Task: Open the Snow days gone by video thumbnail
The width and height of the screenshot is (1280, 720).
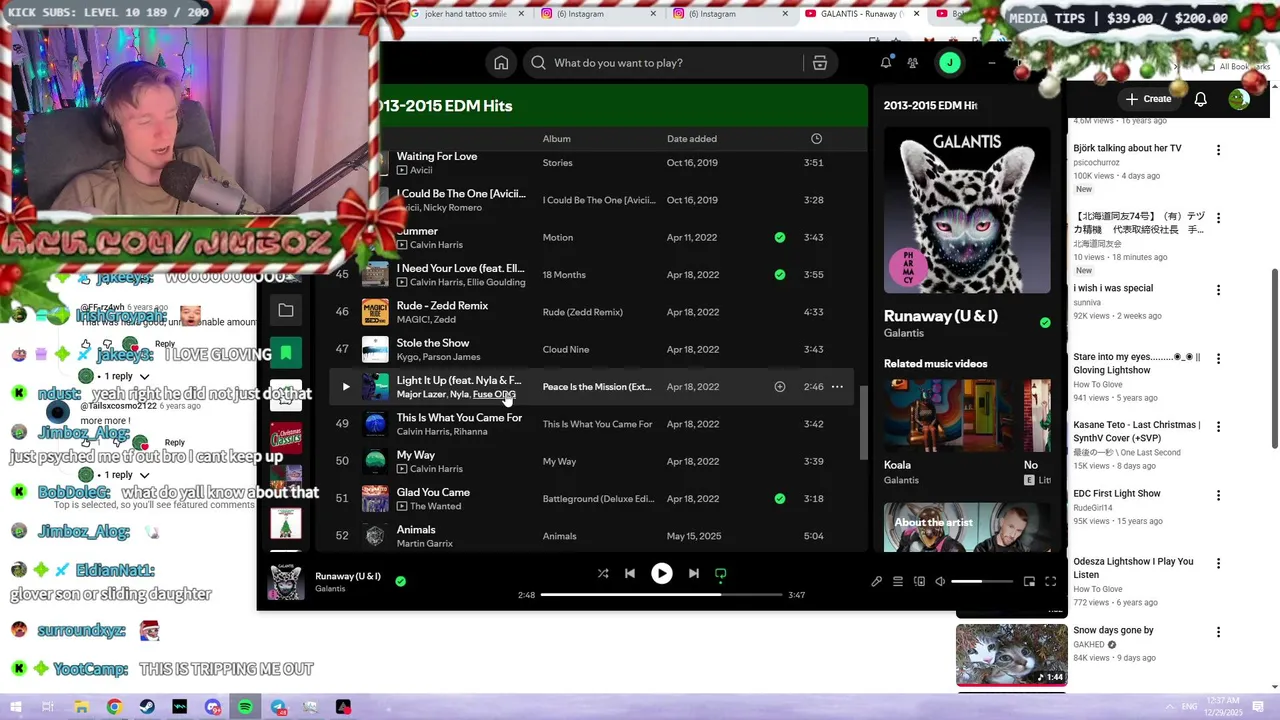Action: coord(1011,655)
